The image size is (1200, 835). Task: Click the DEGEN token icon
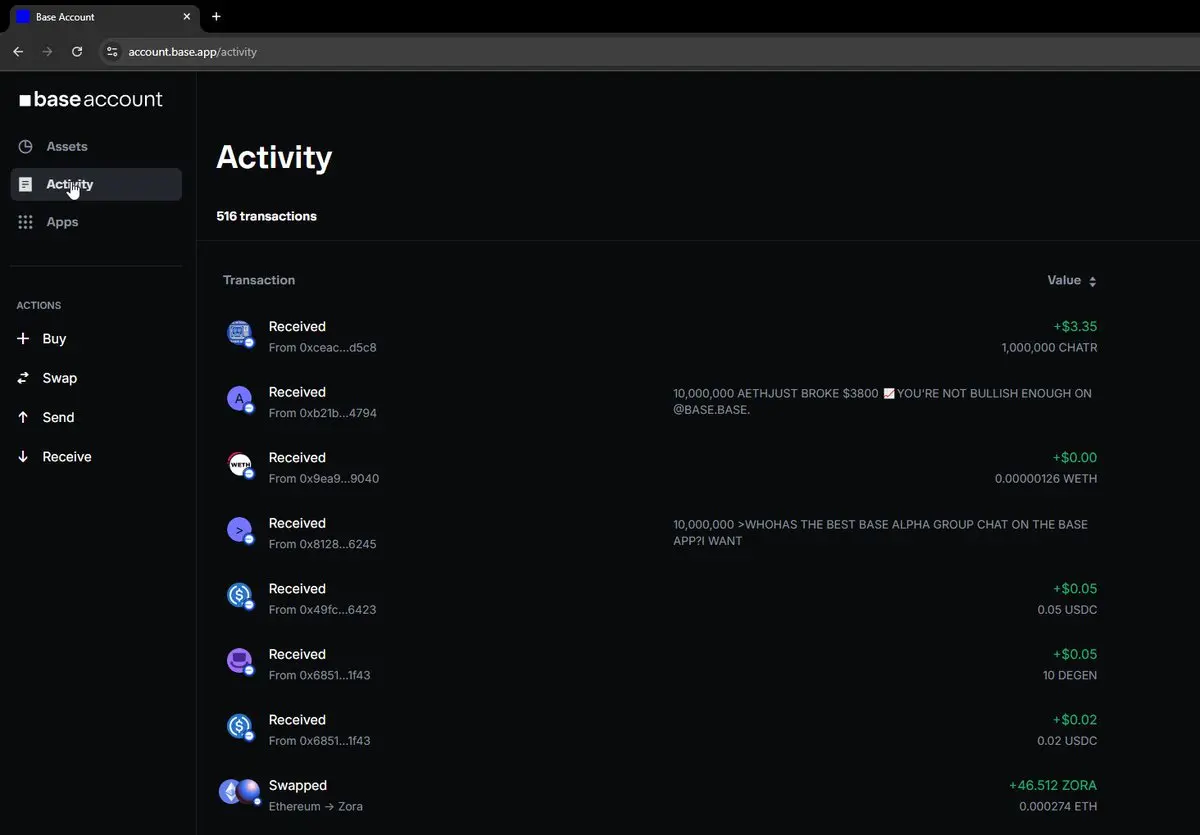239,661
